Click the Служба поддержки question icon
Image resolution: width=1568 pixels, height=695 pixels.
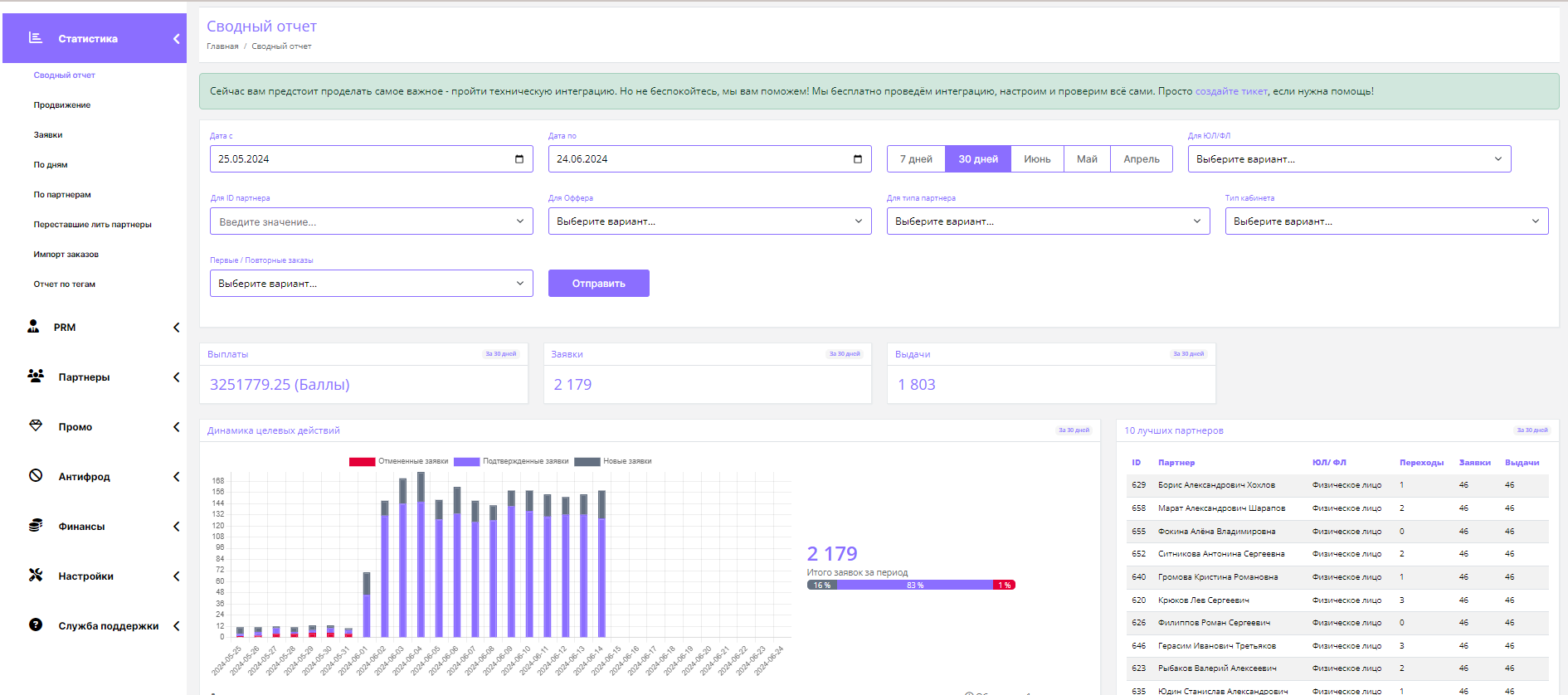[36, 625]
